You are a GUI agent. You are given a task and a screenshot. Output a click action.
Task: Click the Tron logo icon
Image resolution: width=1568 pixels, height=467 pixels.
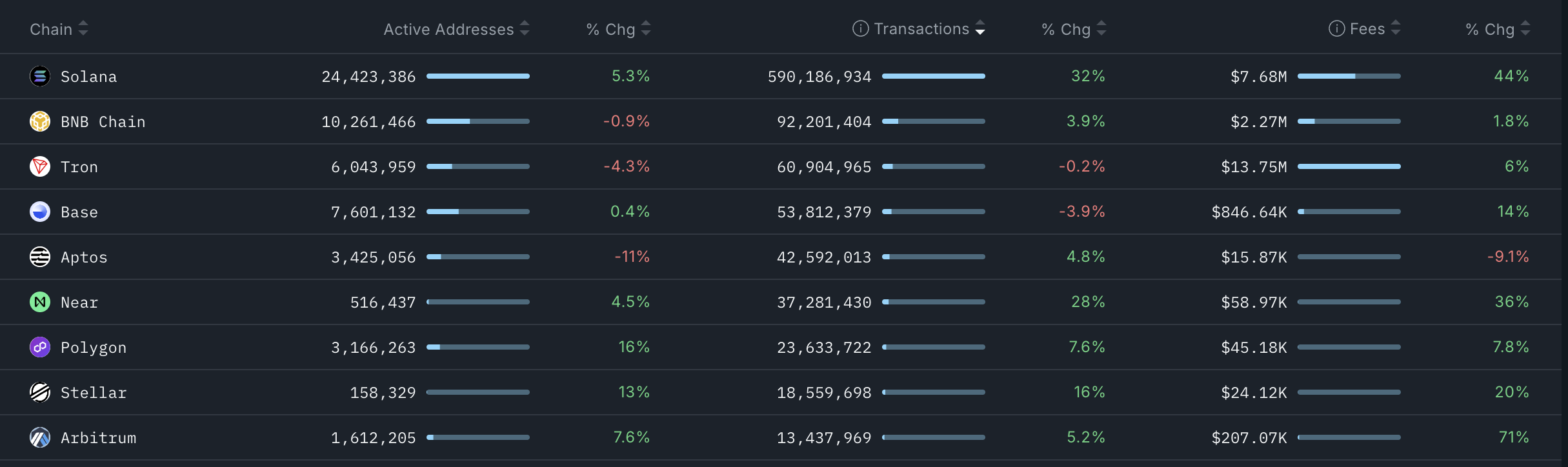(40, 166)
